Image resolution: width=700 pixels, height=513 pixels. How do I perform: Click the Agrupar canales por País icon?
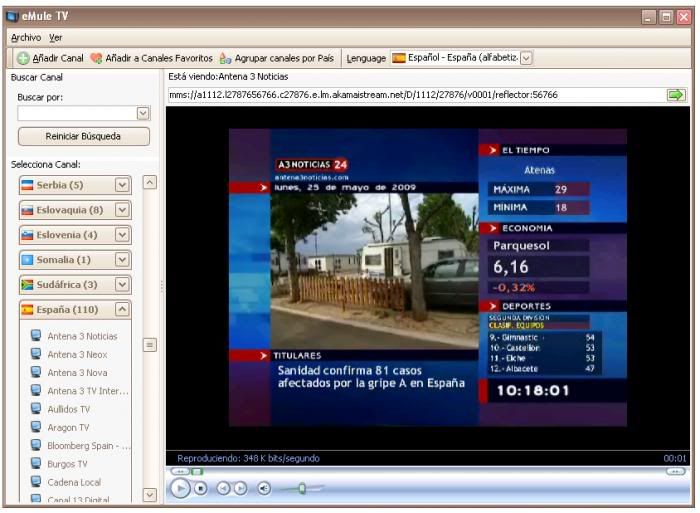click(225, 58)
